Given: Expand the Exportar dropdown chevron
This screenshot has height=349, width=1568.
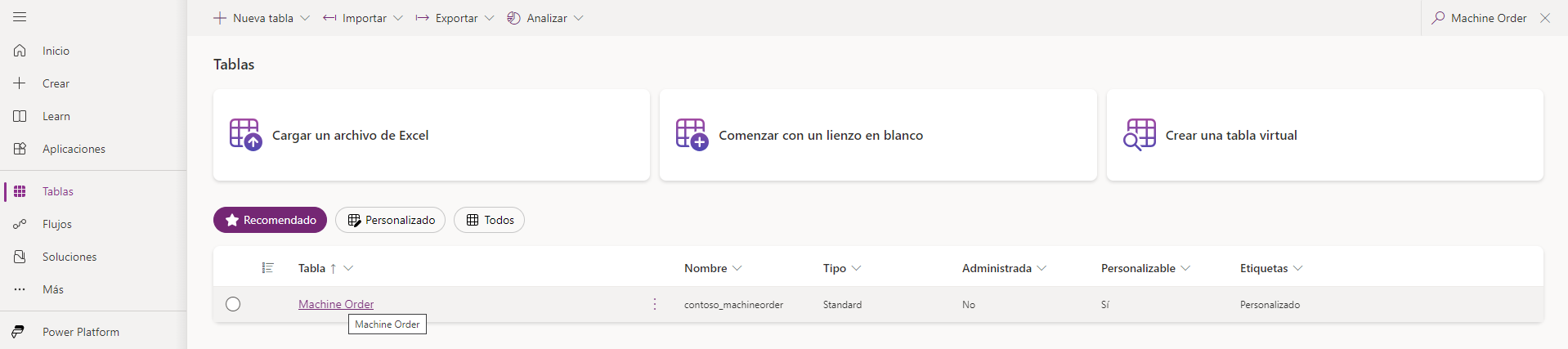Looking at the screenshot, I should click(x=489, y=18).
